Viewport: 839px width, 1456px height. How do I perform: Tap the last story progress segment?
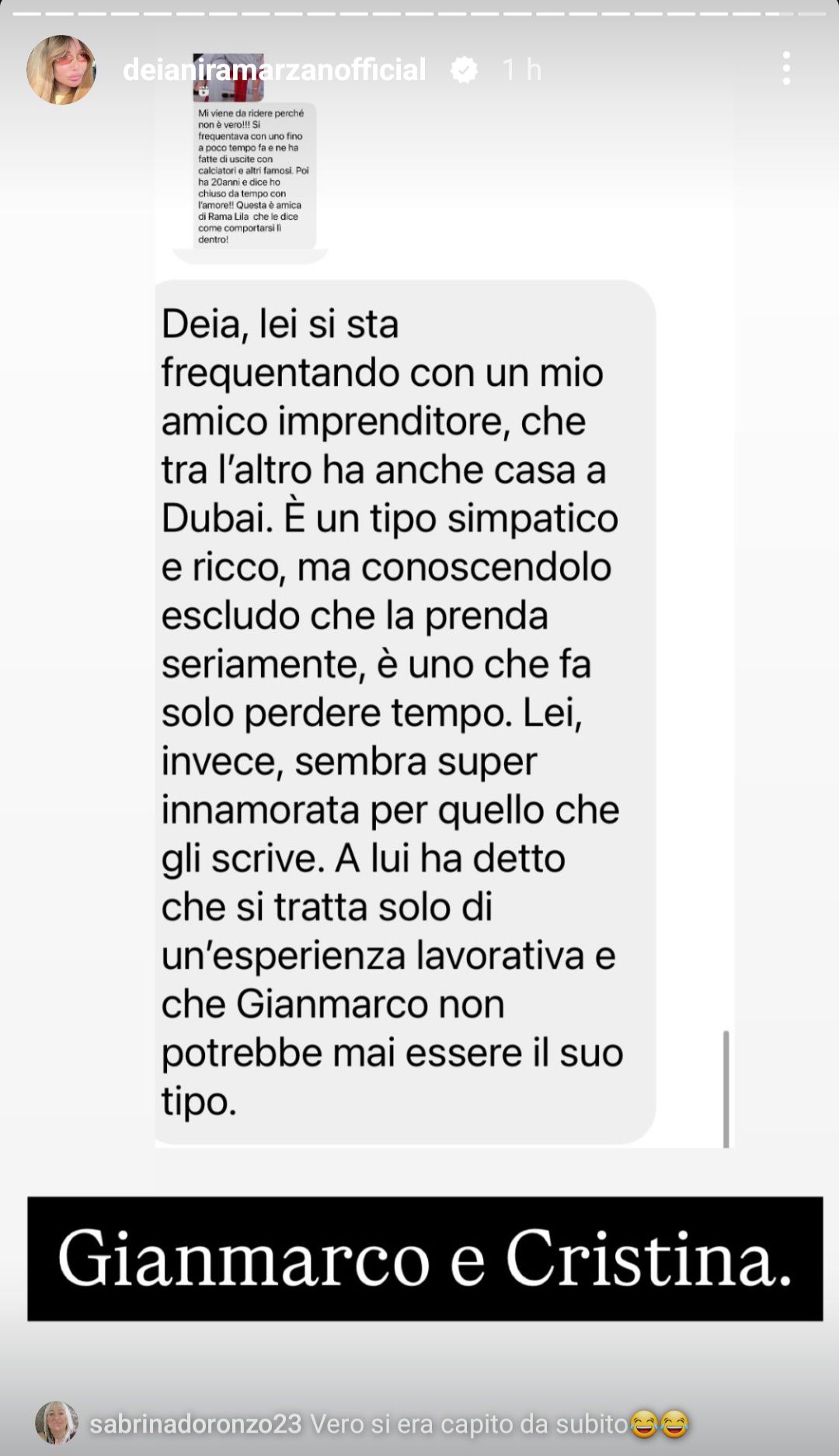pos(813,14)
